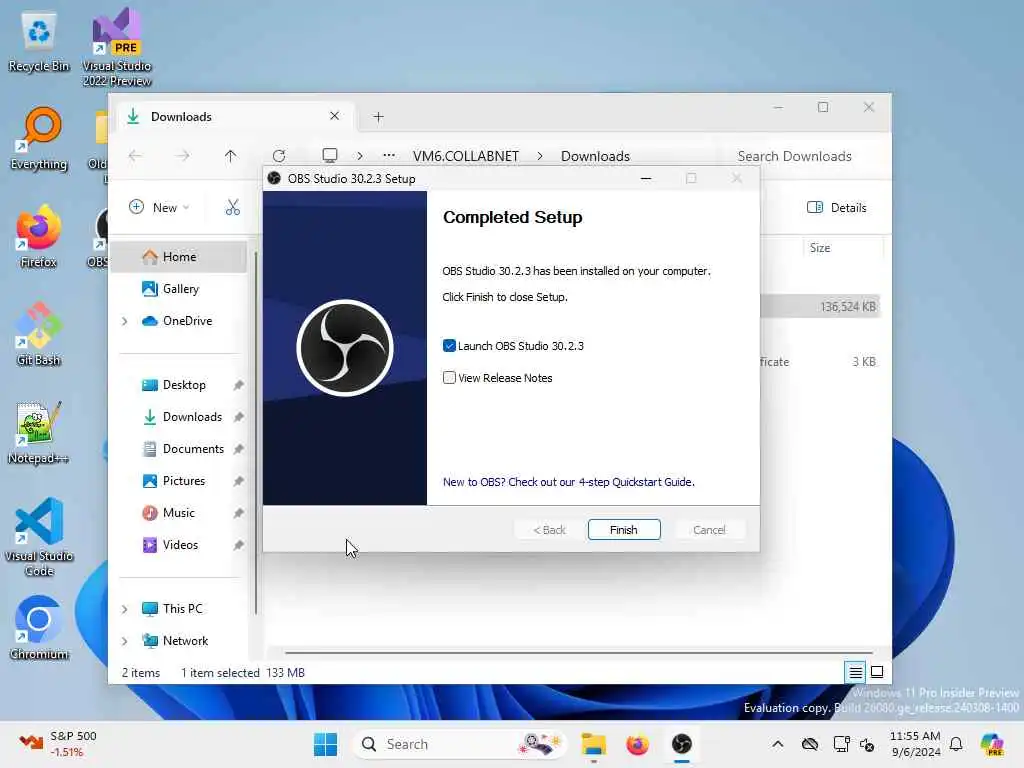Select OneDrive in the navigation pane
1024x768 pixels.
coord(187,321)
